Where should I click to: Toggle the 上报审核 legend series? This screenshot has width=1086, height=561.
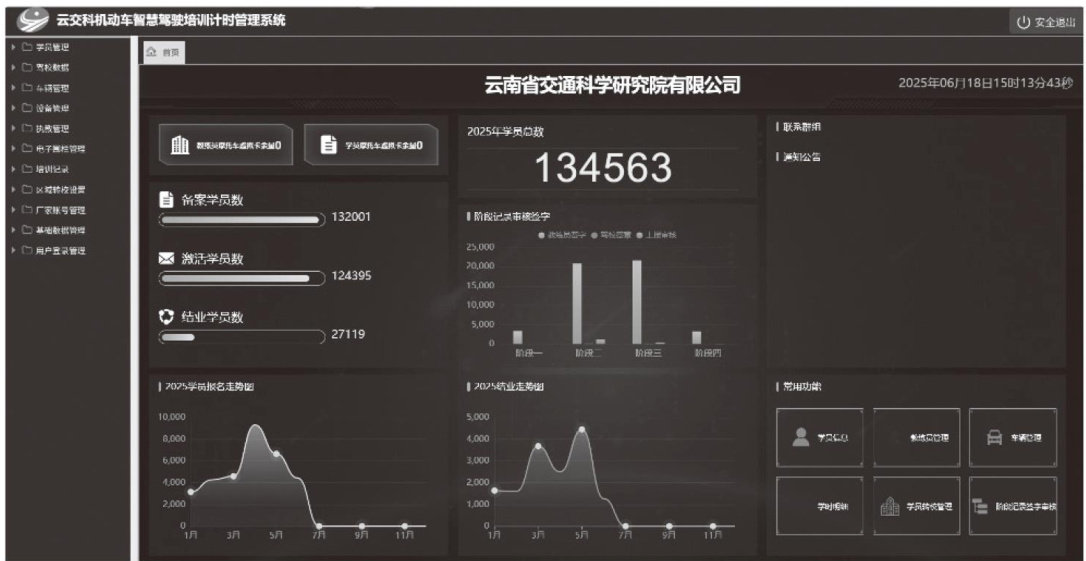[656, 234]
